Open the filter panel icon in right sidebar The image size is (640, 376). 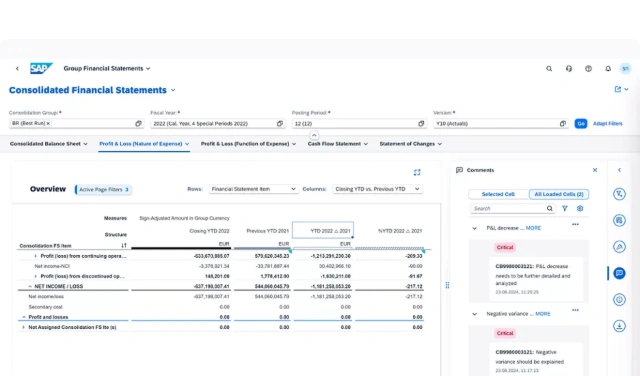[619, 194]
